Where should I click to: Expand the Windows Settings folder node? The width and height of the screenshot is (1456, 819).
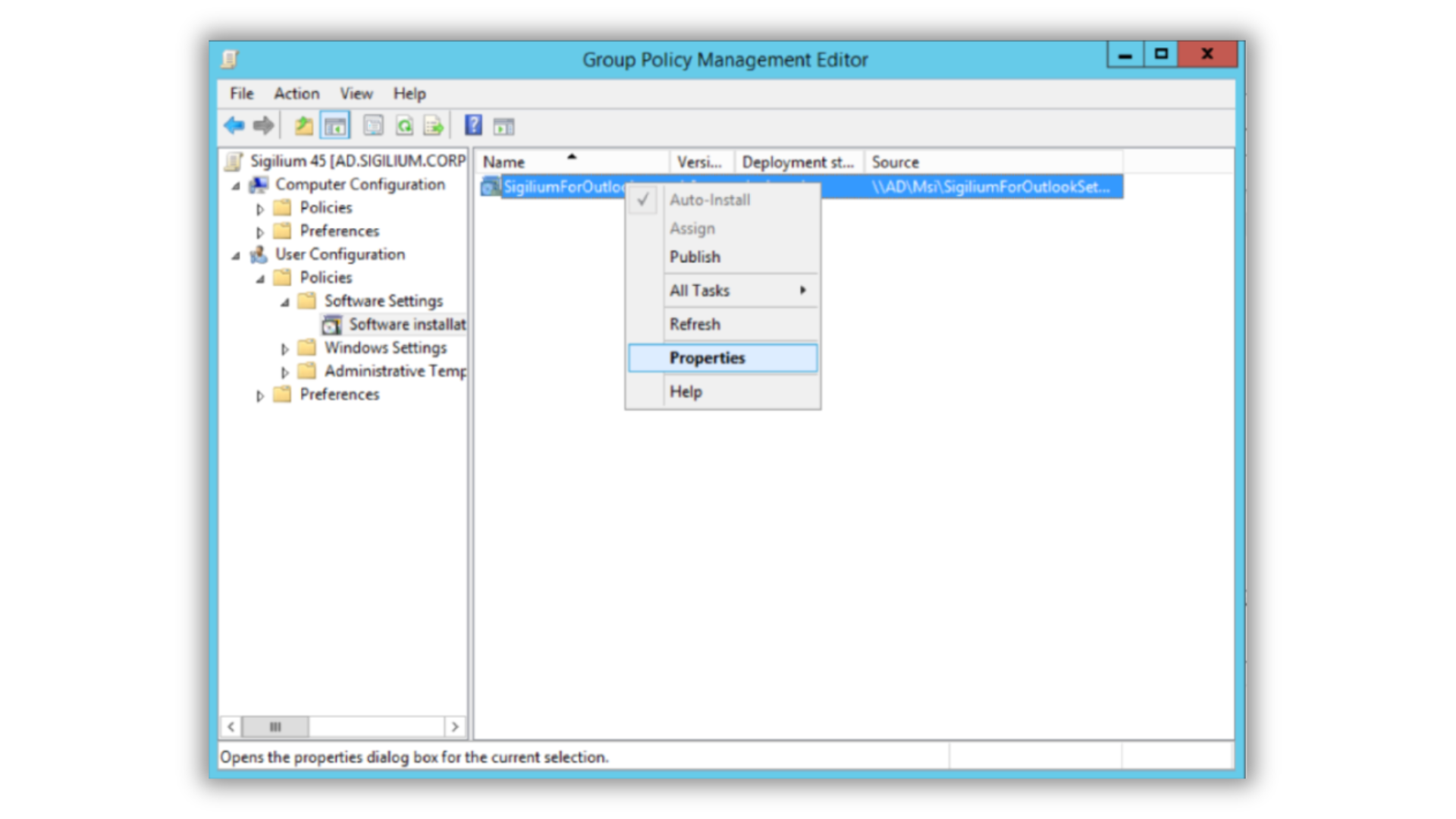pos(284,349)
